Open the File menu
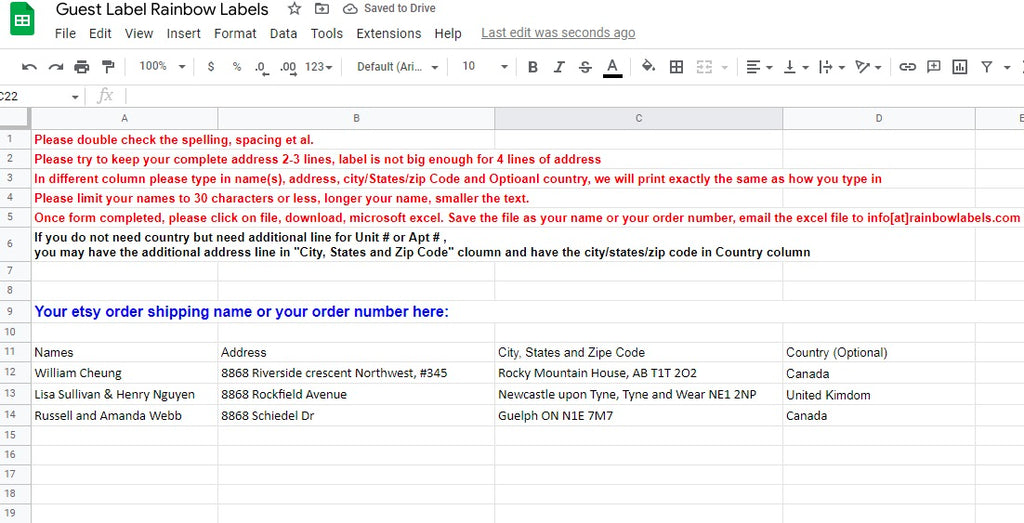 click(65, 33)
